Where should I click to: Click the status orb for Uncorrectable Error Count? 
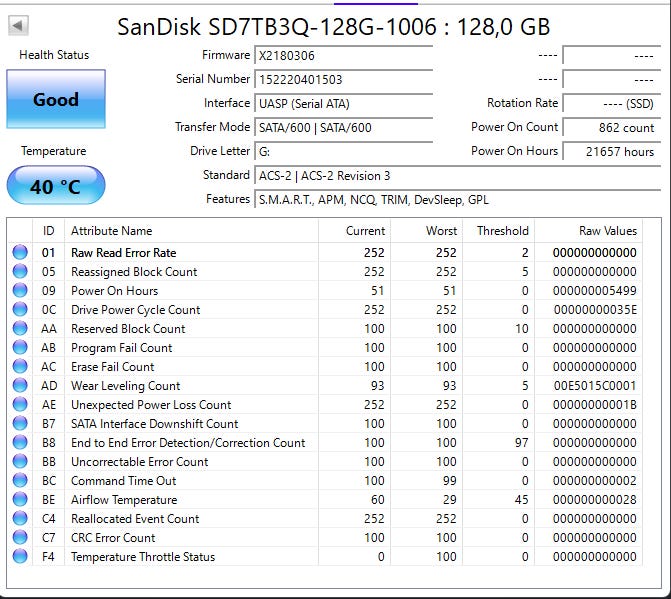click(20, 462)
